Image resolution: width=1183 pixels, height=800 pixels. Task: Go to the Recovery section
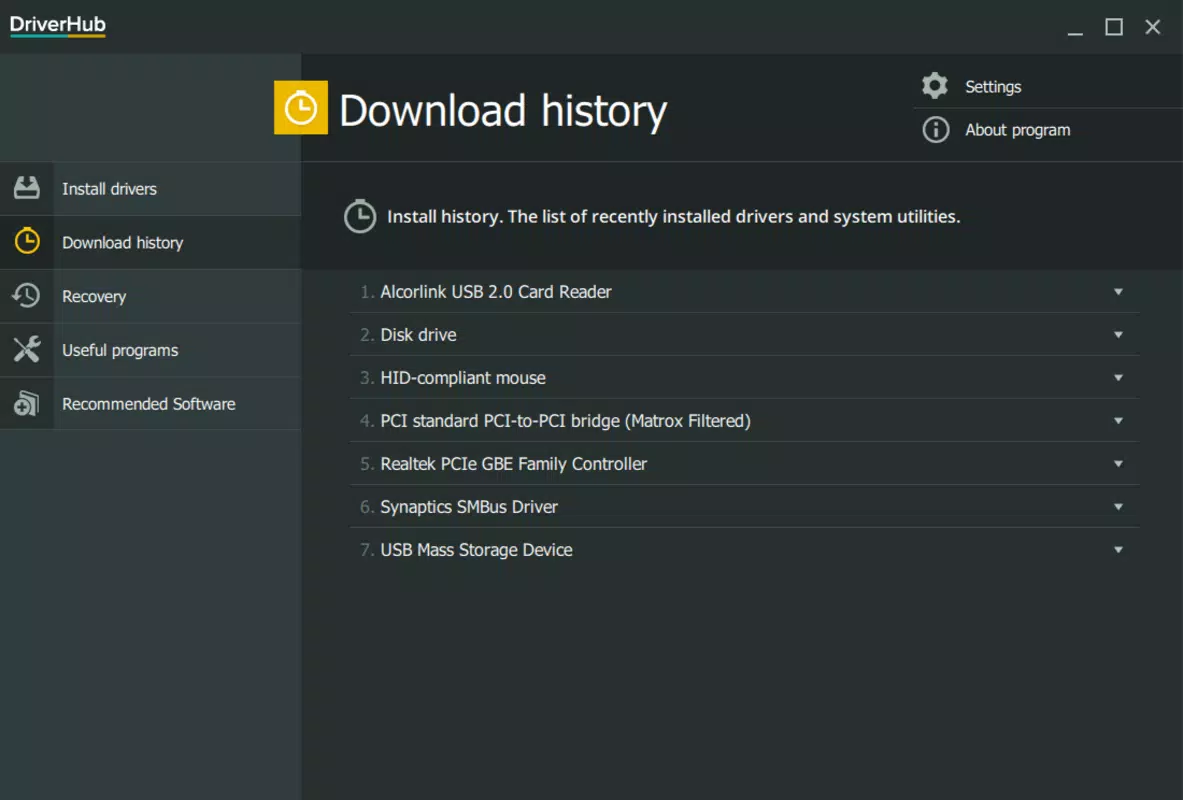150,297
